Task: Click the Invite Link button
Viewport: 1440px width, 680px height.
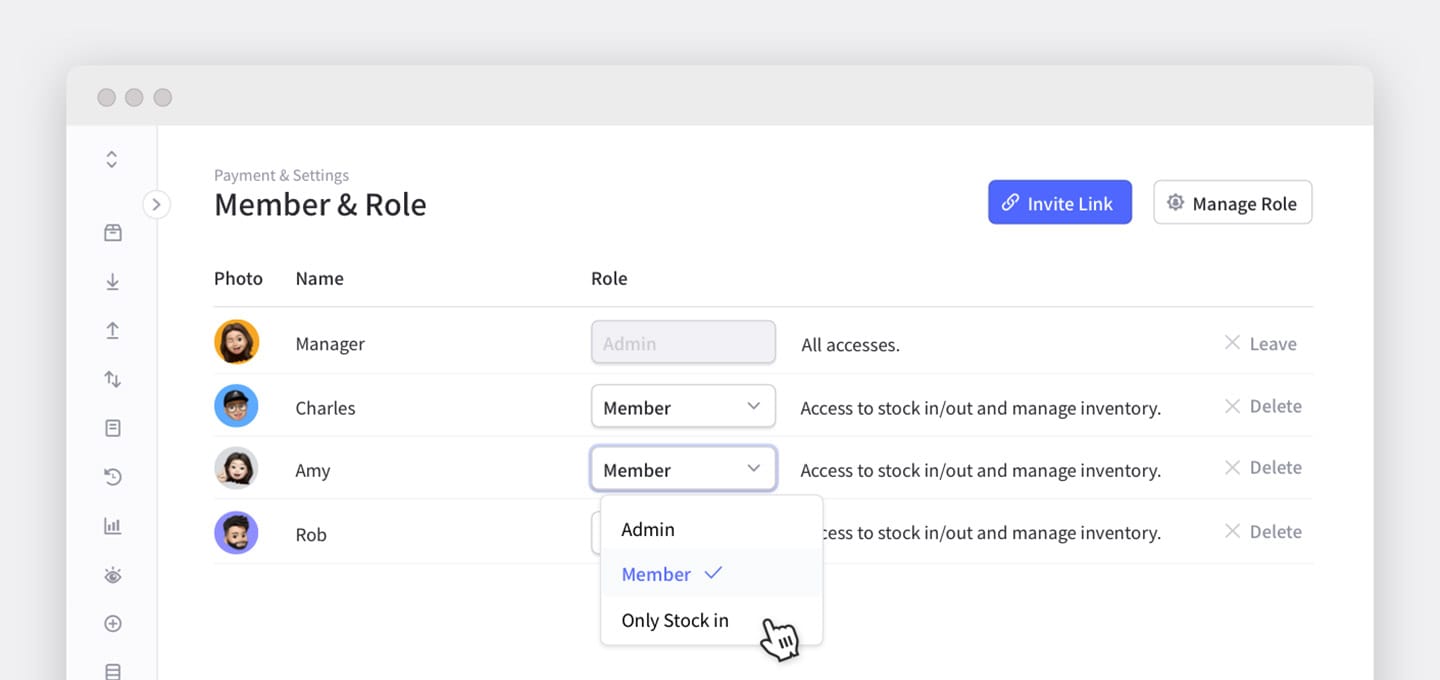Action: pyautogui.click(x=1059, y=202)
